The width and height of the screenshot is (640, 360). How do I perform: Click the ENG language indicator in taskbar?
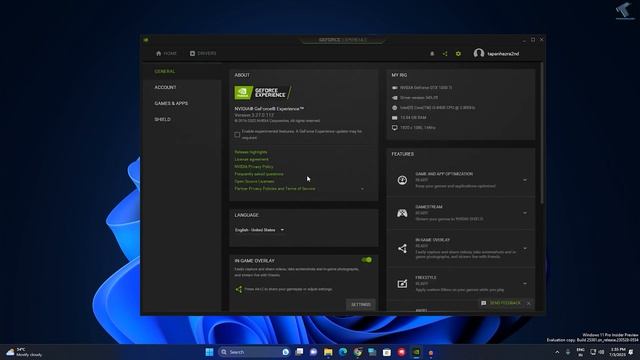click(x=580, y=352)
